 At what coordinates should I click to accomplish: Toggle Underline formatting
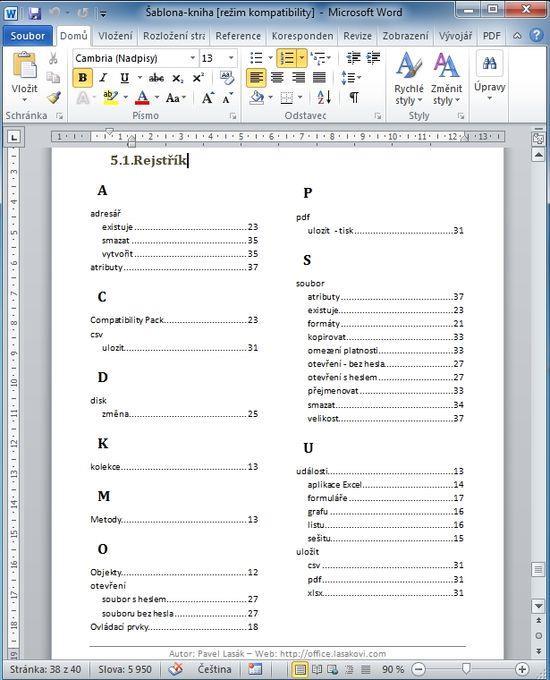124,78
